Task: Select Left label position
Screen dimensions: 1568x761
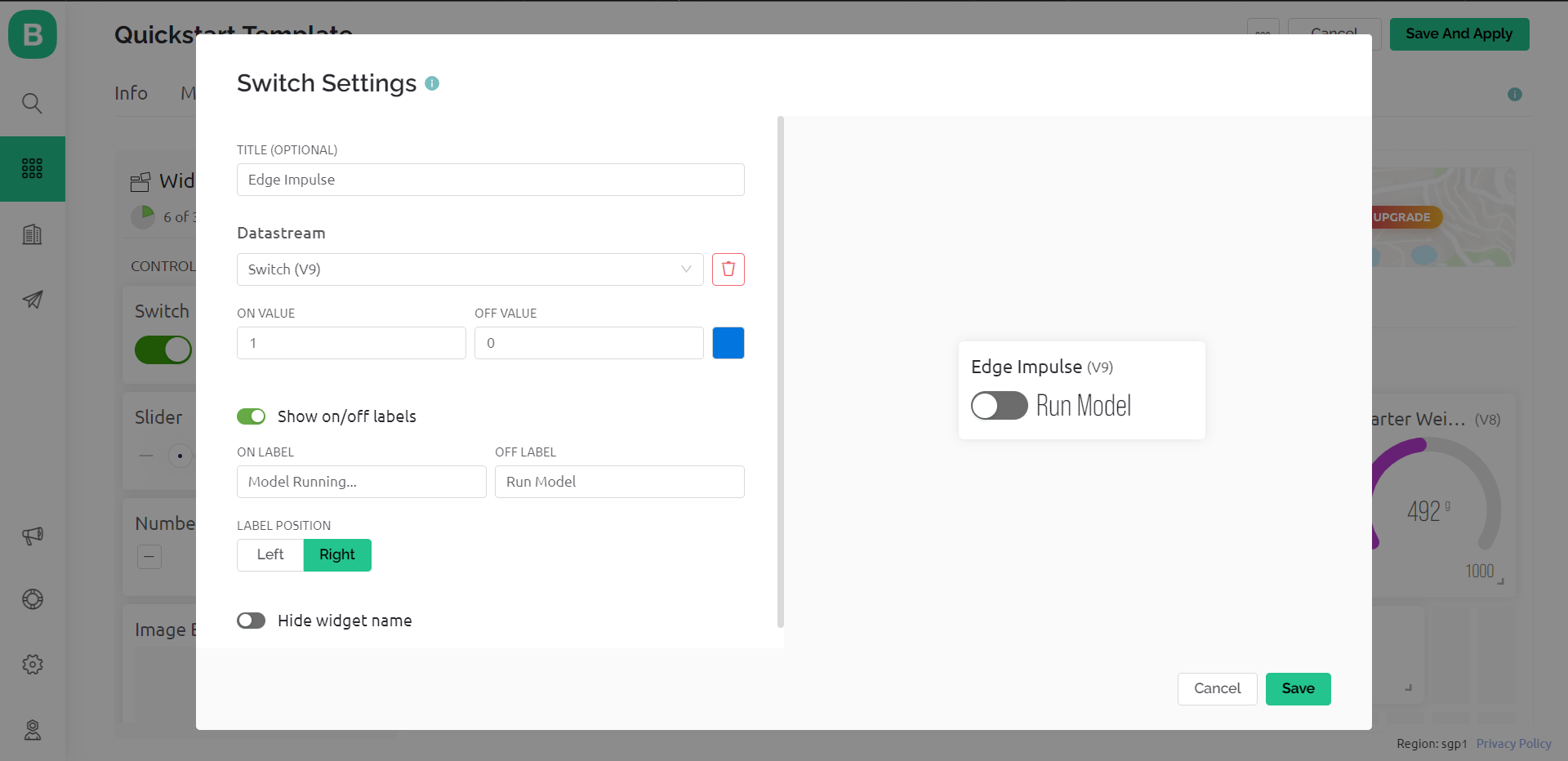Action: click(270, 555)
